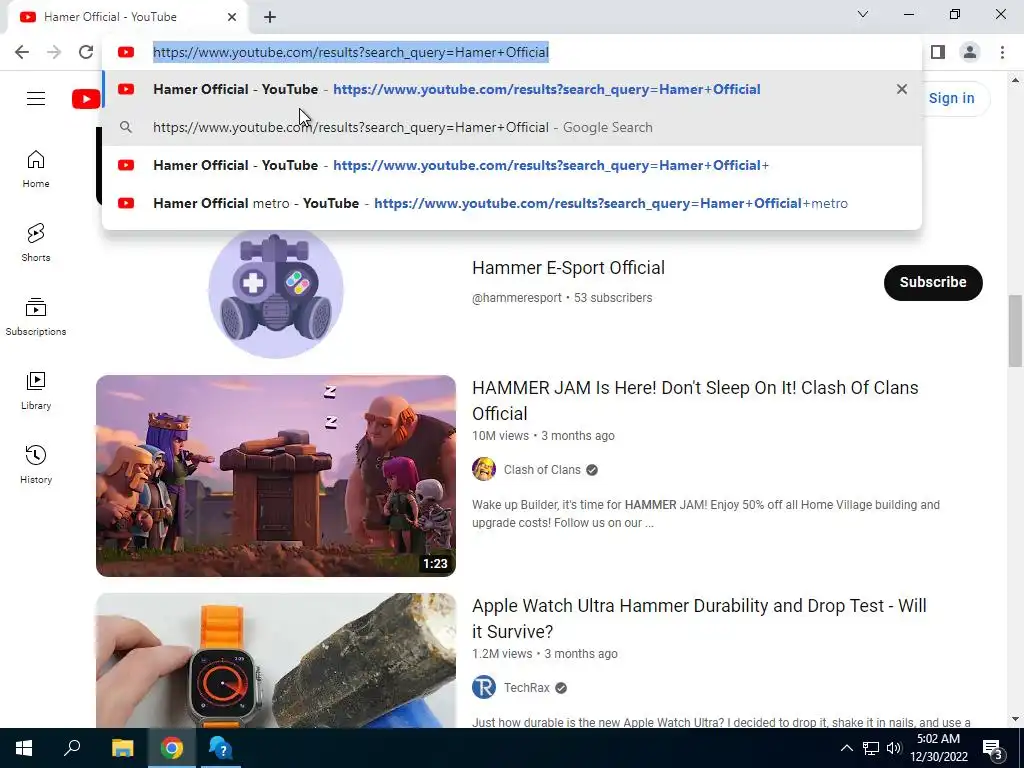Open the Chrome profile avatar
The width and height of the screenshot is (1024, 768).
click(970, 52)
